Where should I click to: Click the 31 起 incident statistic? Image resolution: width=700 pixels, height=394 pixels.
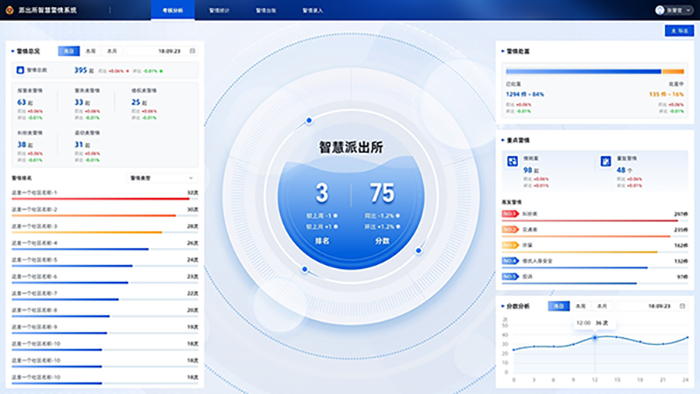point(82,145)
